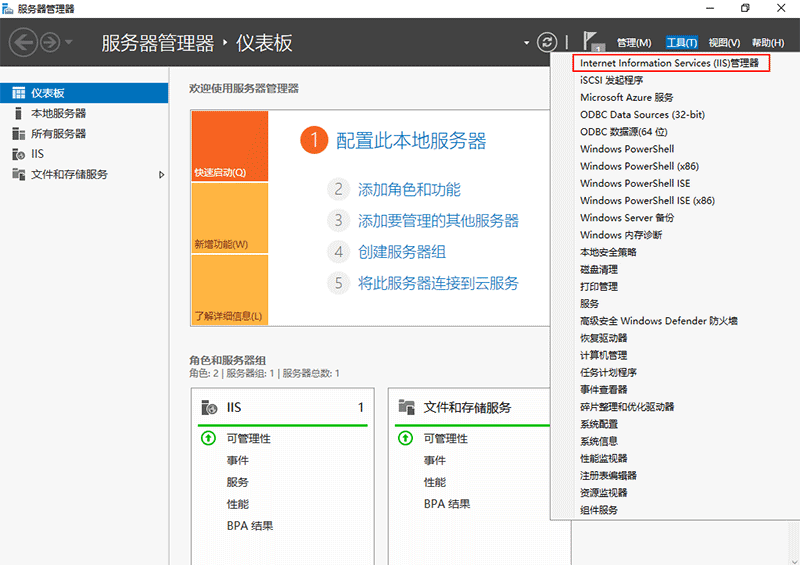Select 仪表板 in the left navigation
The height and width of the screenshot is (565, 800).
click(48, 93)
